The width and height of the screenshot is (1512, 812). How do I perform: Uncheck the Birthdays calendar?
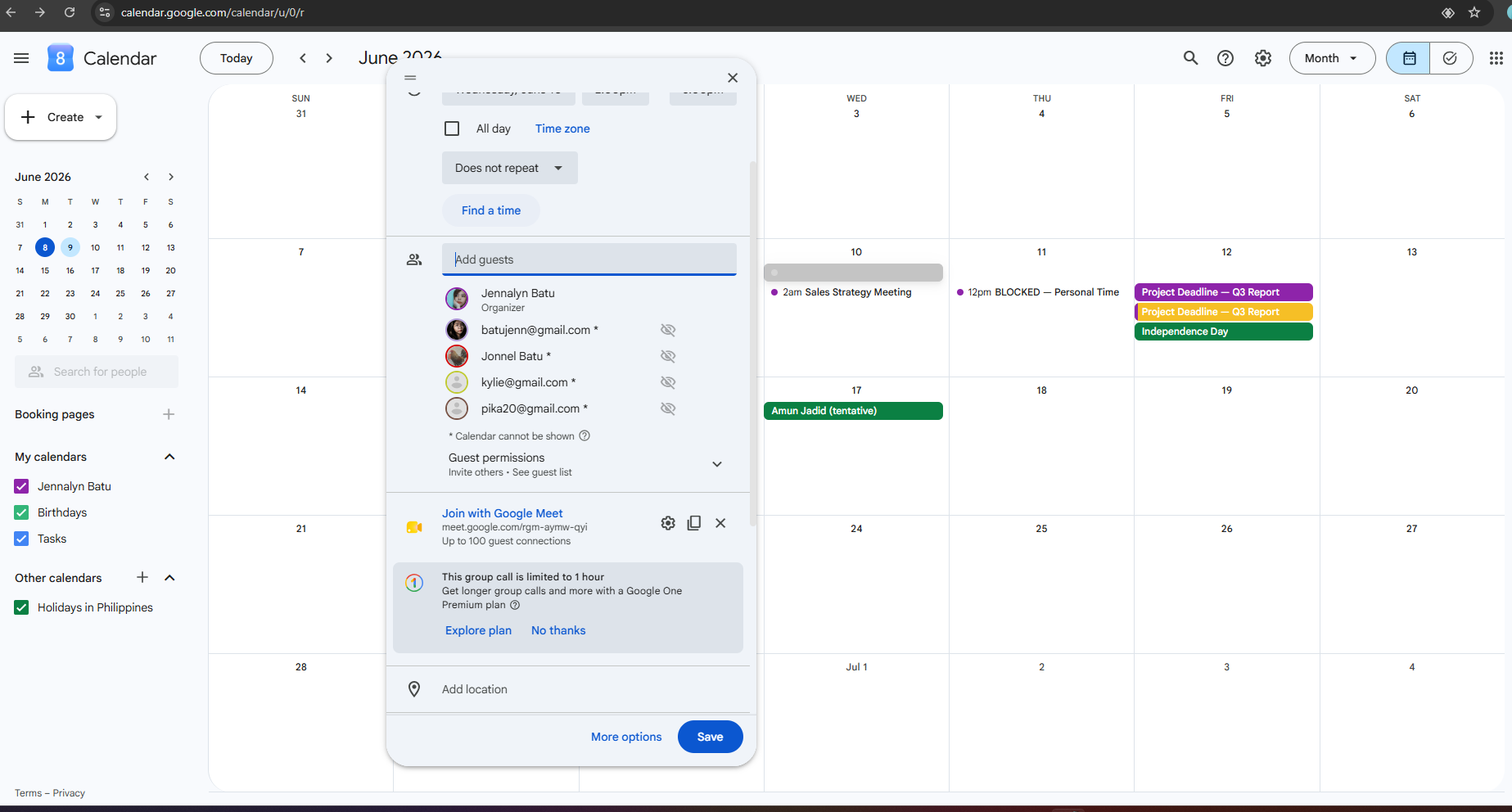[22, 512]
